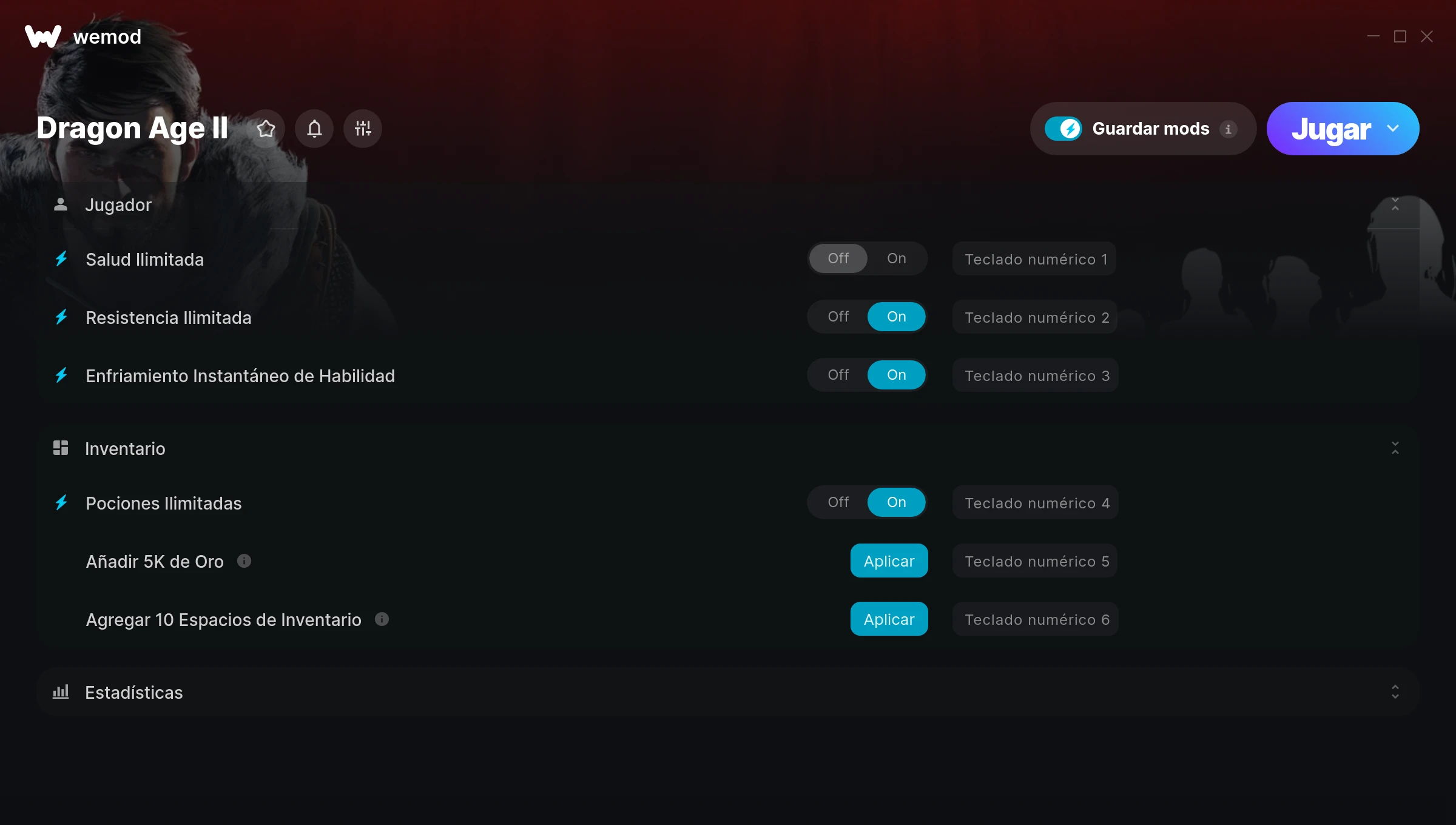Click the favorite star icon

(266, 129)
